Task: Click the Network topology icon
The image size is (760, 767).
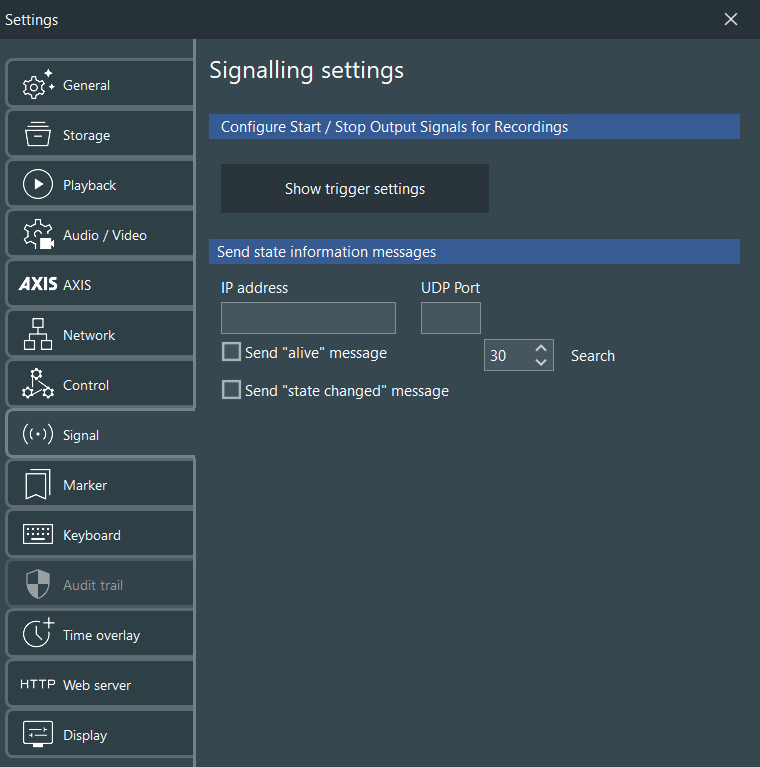Action: 38,334
